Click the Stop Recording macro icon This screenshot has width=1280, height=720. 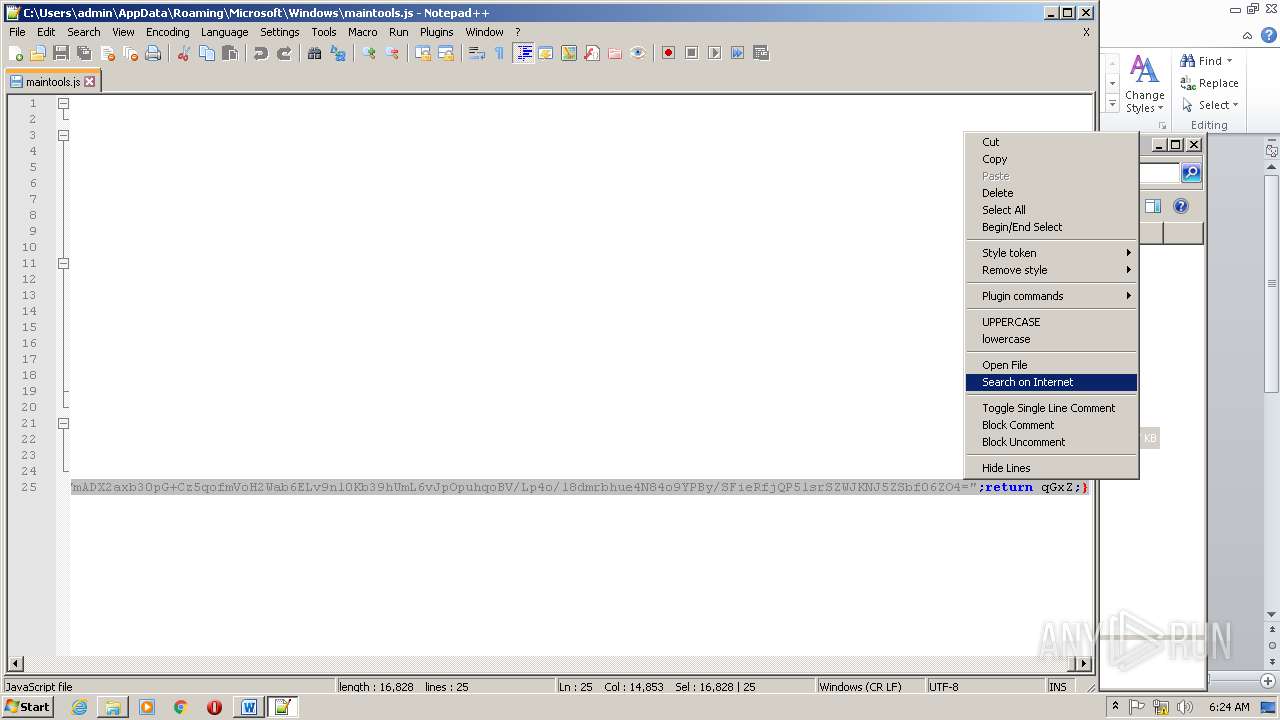pyautogui.click(x=692, y=53)
